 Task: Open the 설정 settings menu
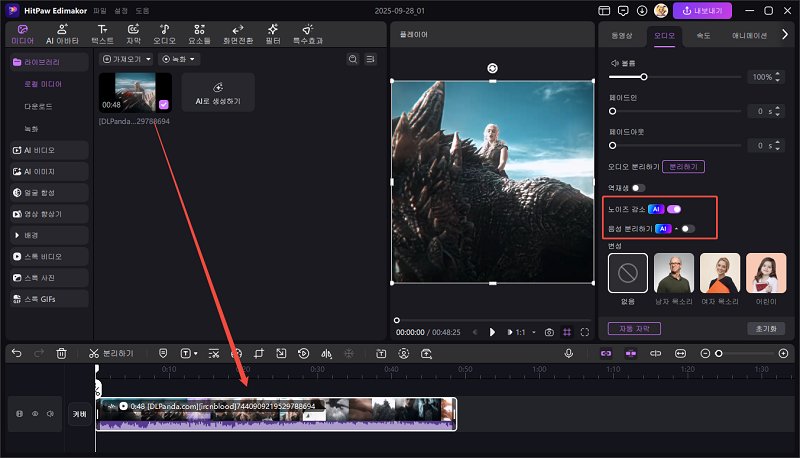pos(121,11)
